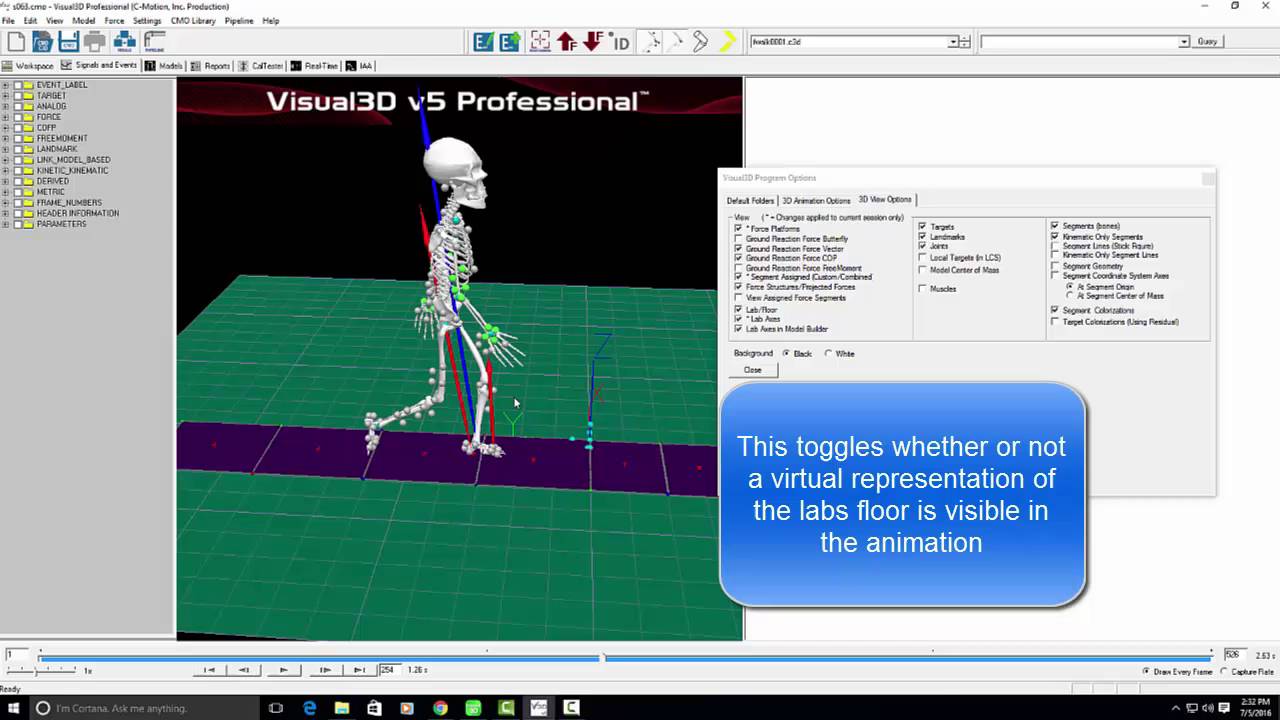Click the New workspace blank page icon
This screenshot has width=1280, height=720.
coord(15,41)
